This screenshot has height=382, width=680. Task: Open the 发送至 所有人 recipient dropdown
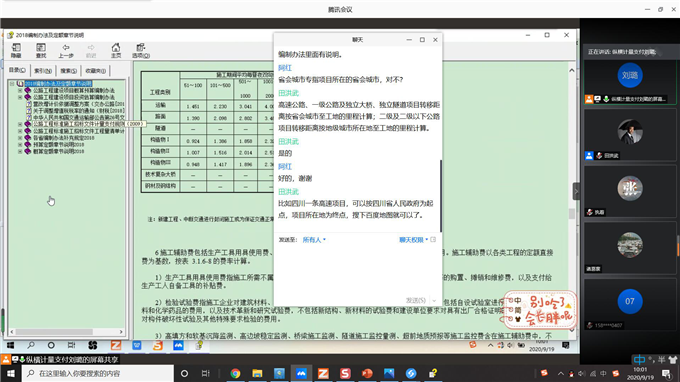(314, 240)
